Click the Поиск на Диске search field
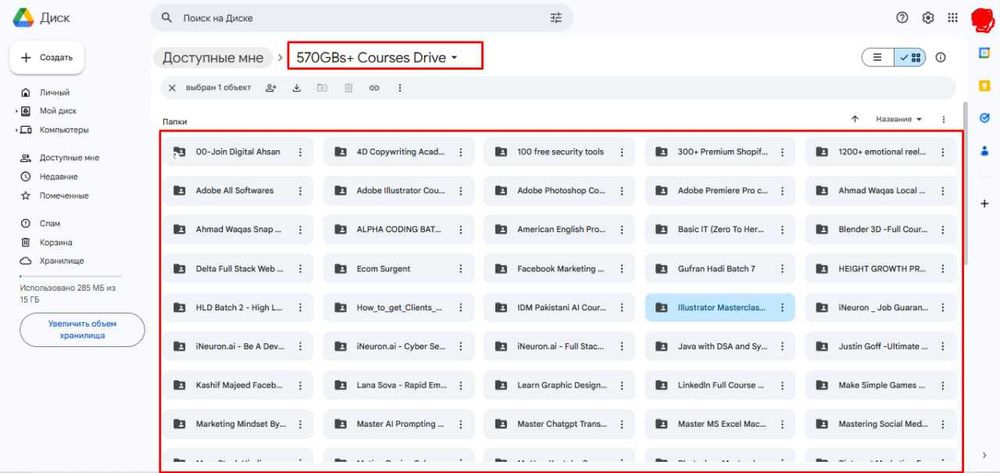This screenshot has width=1000, height=473. click(x=362, y=18)
